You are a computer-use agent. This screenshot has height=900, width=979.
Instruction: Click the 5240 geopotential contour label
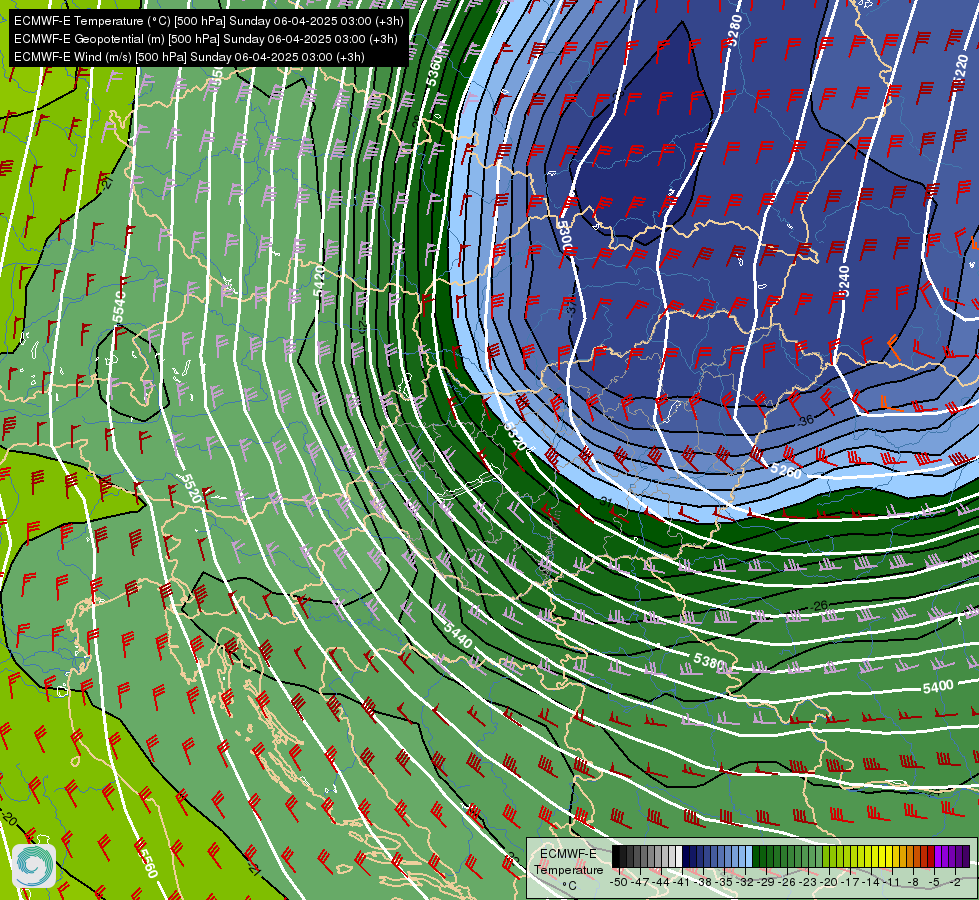(844, 281)
